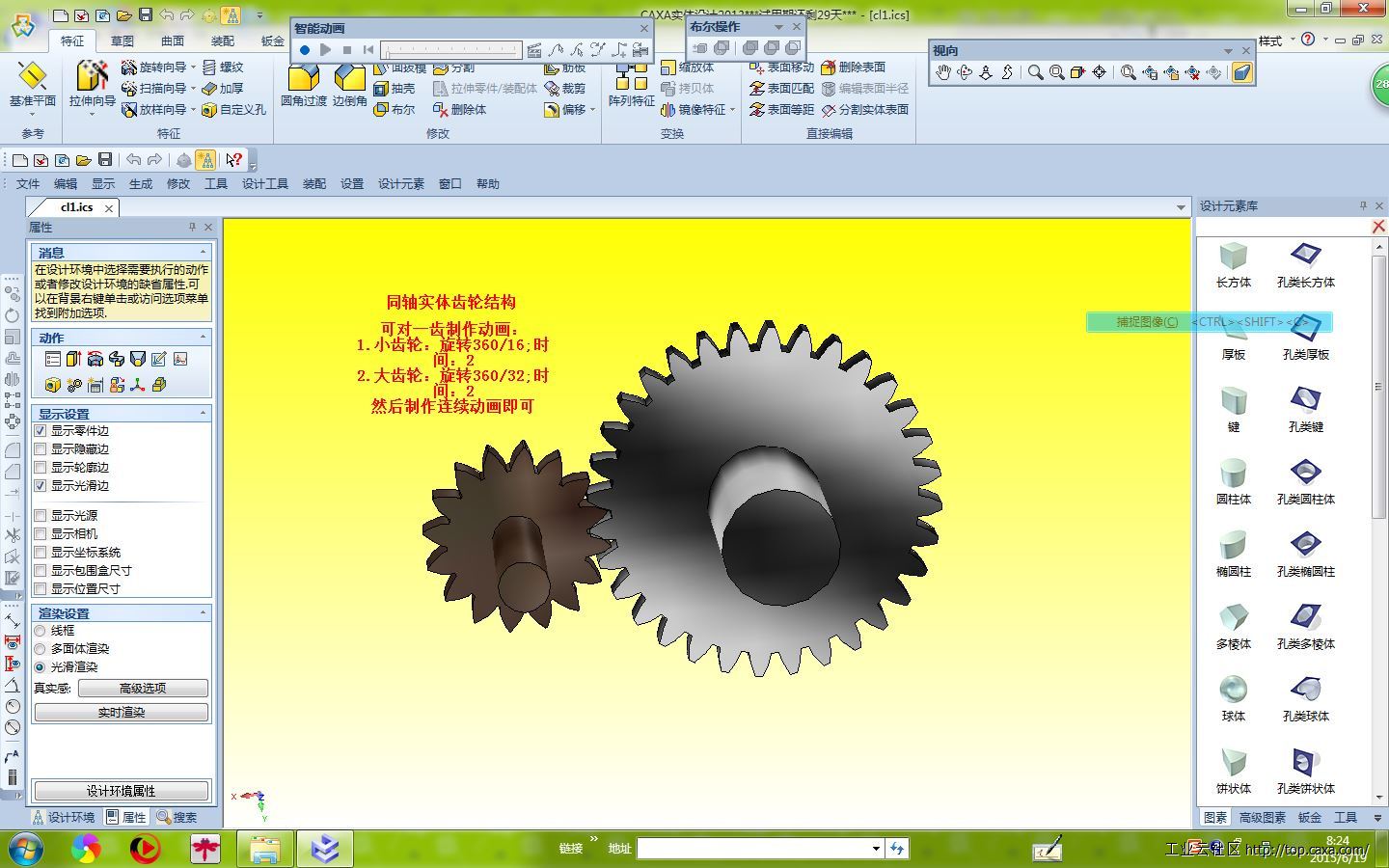Viewport: 1389px width, 868px height.
Task: Click the 边倒角 chamfer tool
Action: point(349,84)
